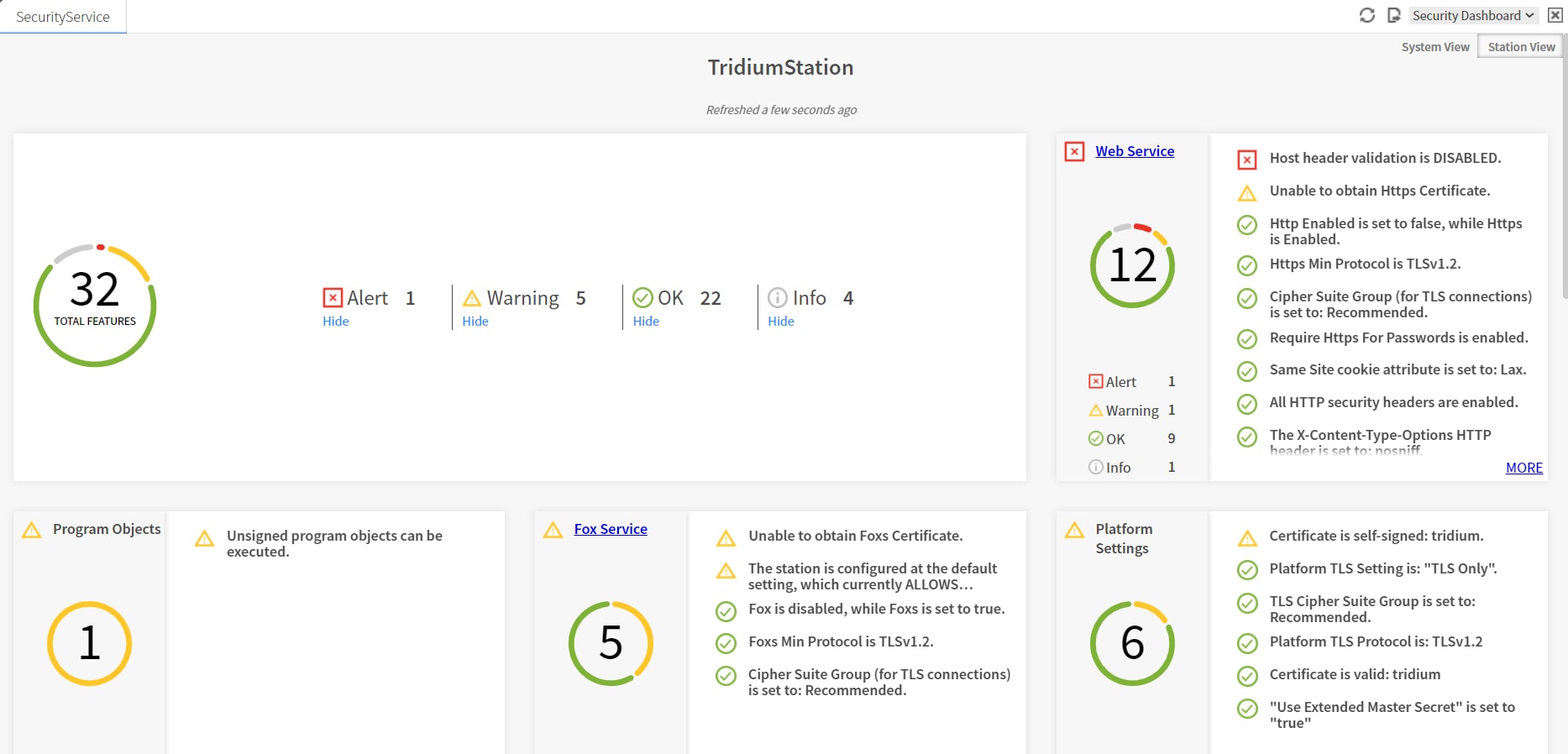1568x754 pixels.
Task: Click the red Alert icon in summary card
Action: (x=333, y=298)
